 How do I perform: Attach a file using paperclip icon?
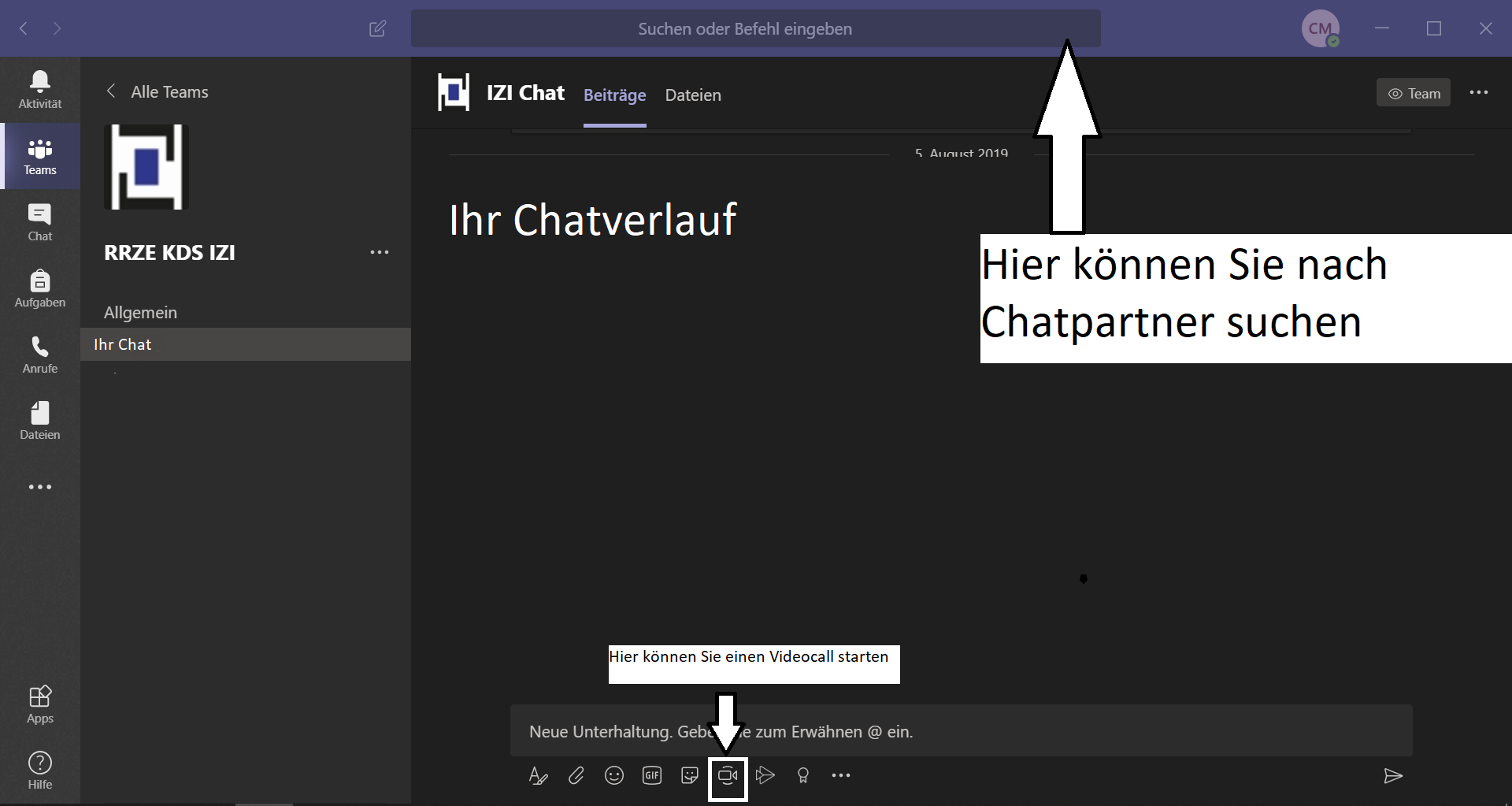(576, 776)
